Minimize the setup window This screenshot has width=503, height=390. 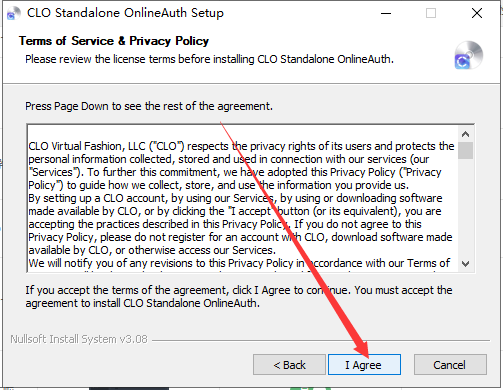pos(386,13)
